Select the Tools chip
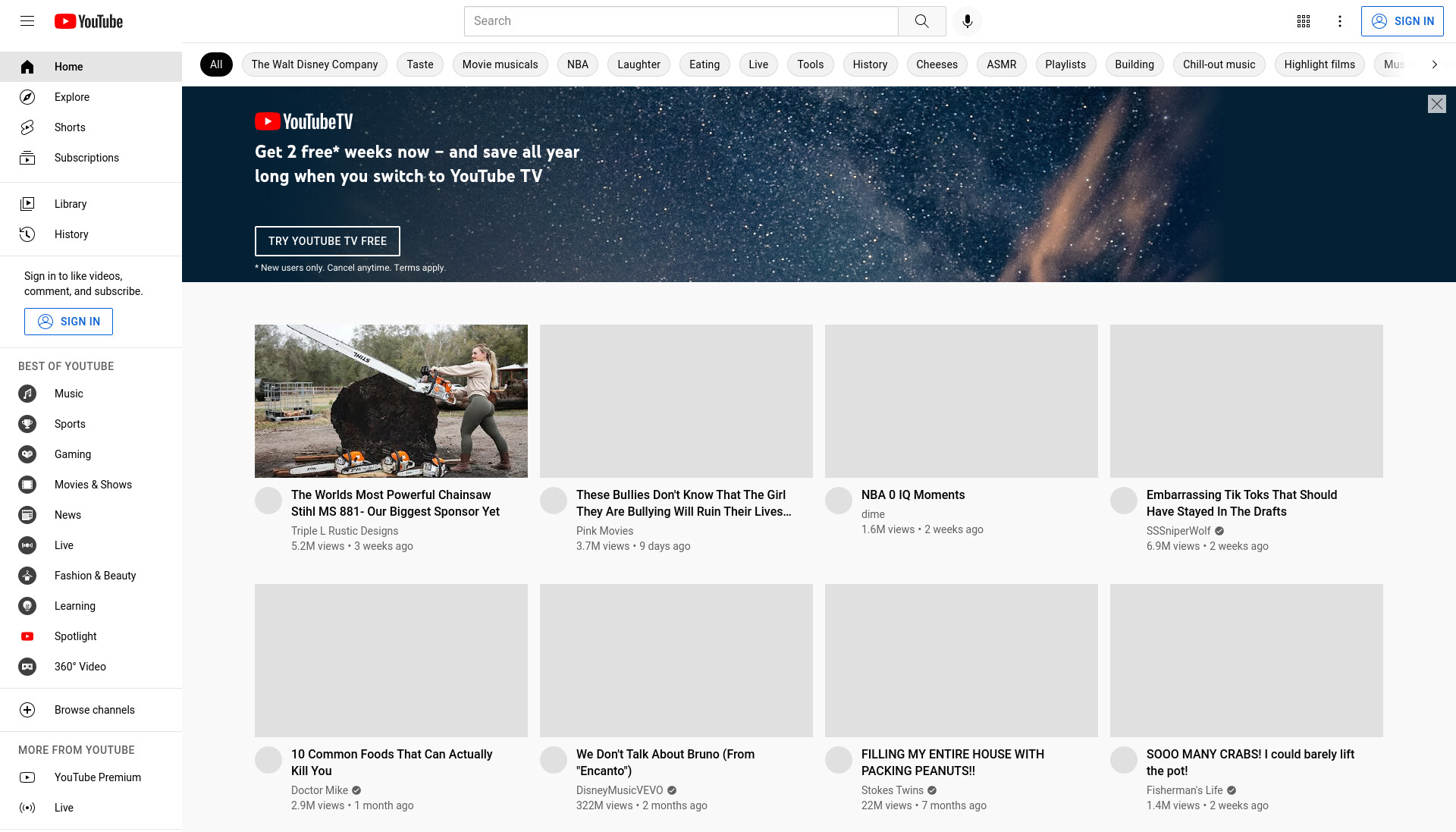This screenshot has height=832, width=1456. point(810,64)
